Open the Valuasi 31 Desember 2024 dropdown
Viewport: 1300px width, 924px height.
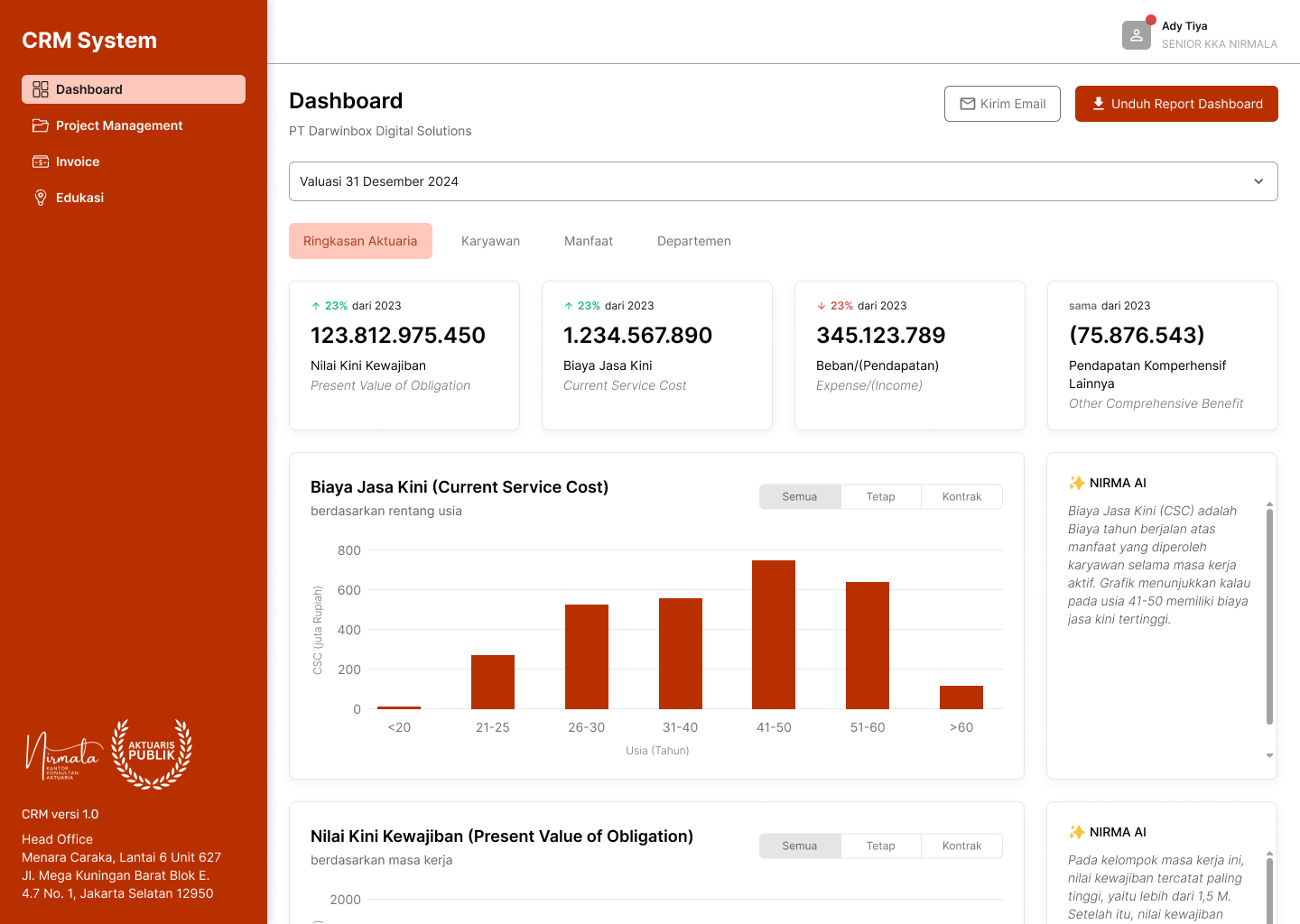(783, 181)
